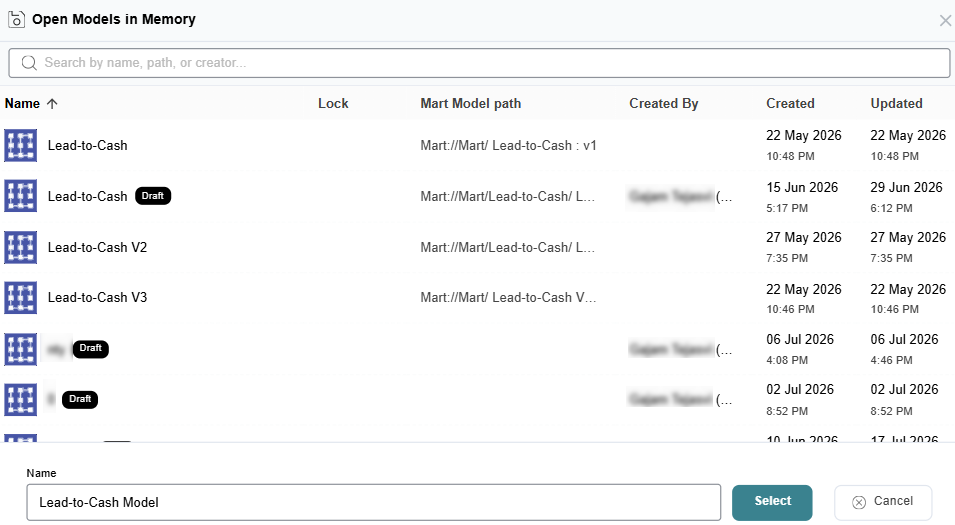Click the model icon in the 06 Jul 2026 row
This screenshot has width=955, height=525.
click(21, 349)
